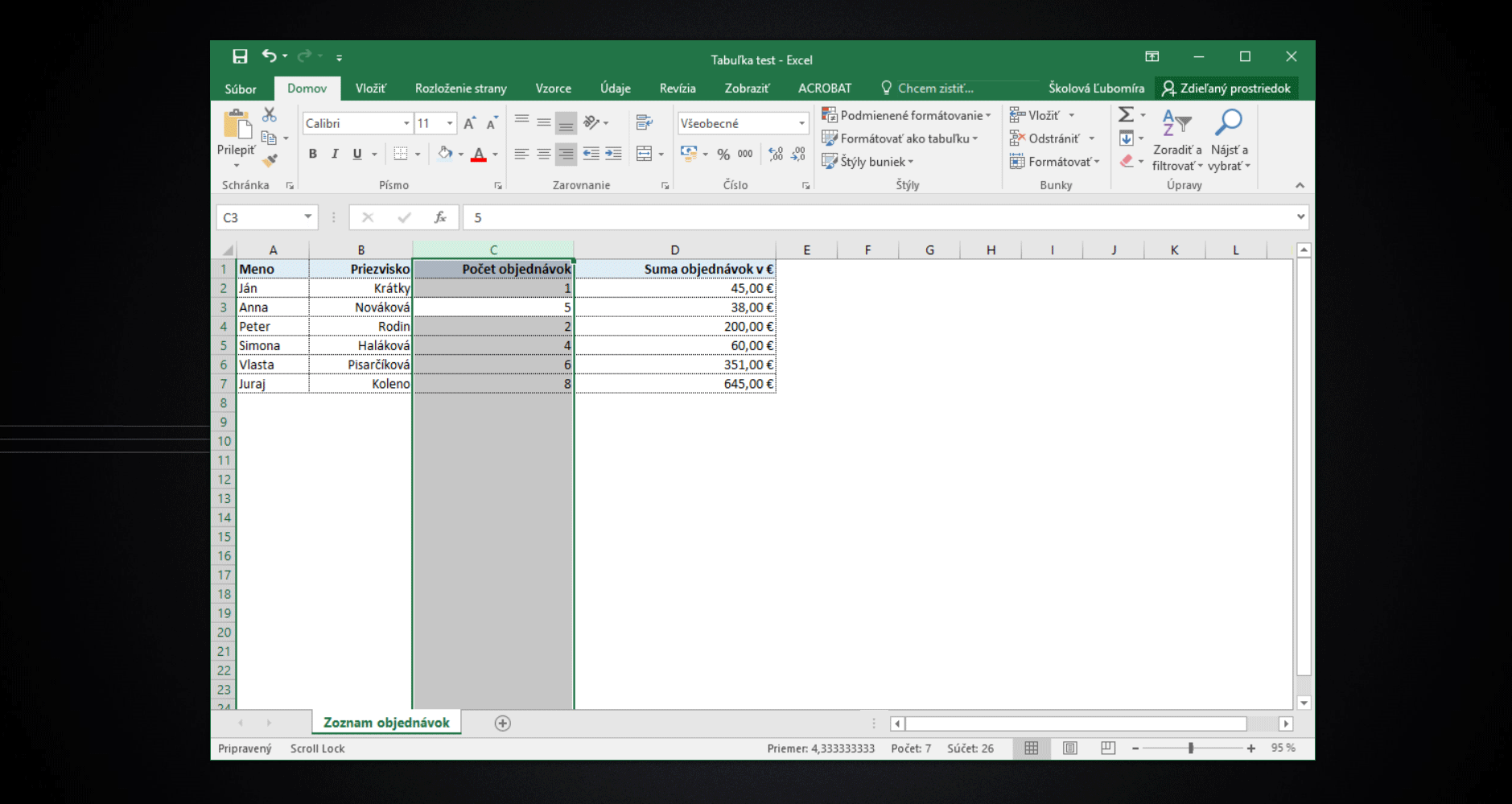Switch to the Rozloženie strany tab
The height and width of the screenshot is (804, 1512).
pyautogui.click(x=461, y=89)
